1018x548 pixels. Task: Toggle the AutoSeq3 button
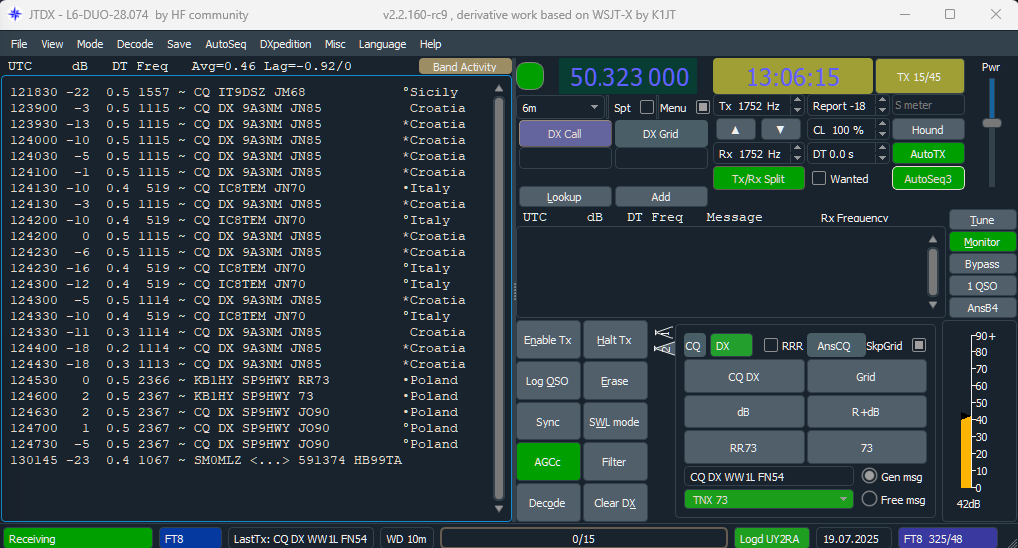[928, 179]
